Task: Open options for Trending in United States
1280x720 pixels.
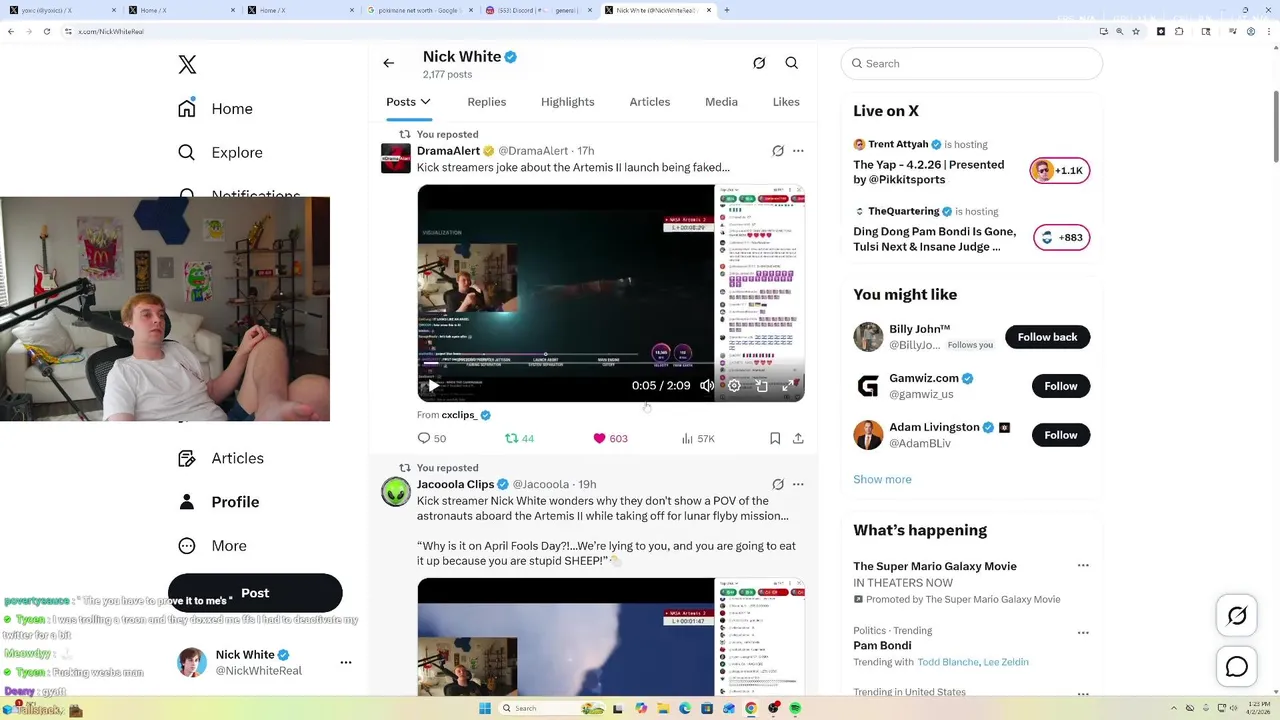Action: click(x=1083, y=693)
